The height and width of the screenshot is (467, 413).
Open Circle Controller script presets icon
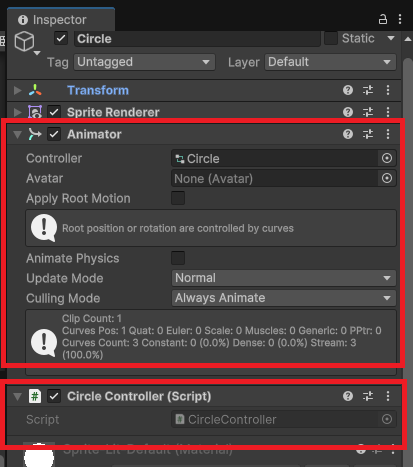368,396
